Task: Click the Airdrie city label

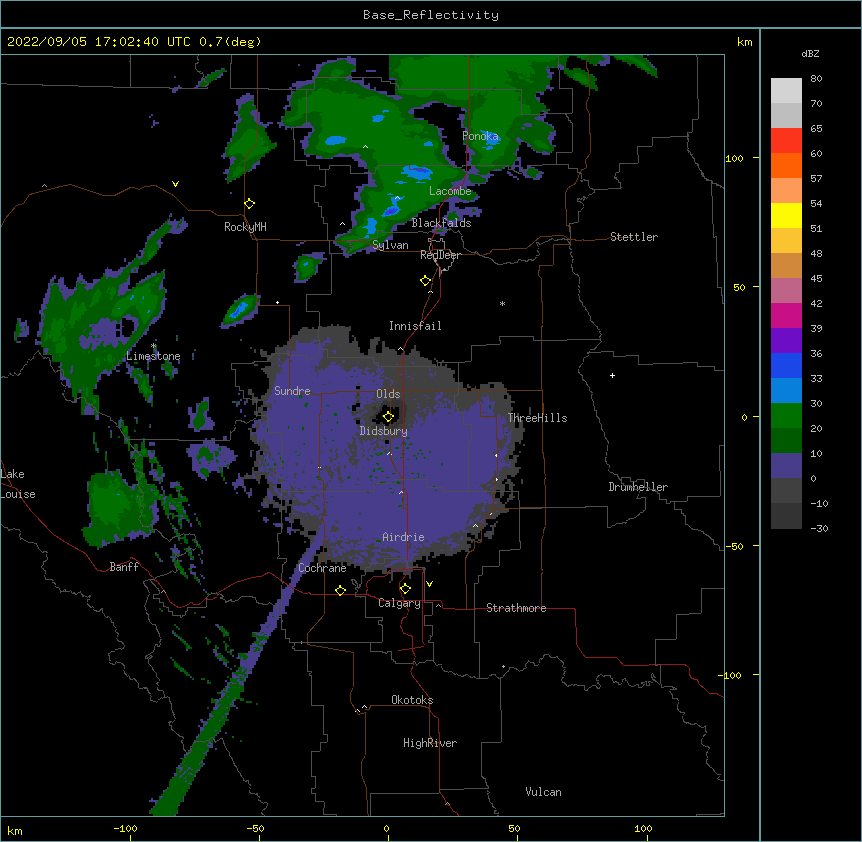Action: pyautogui.click(x=403, y=537)
